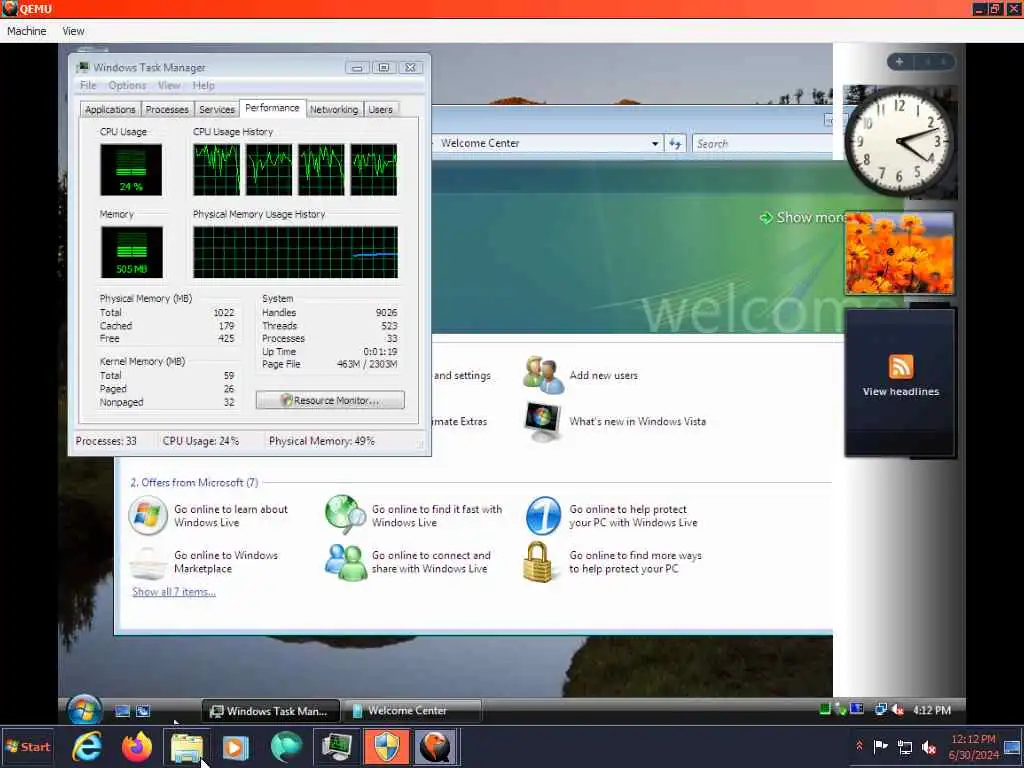The width and height of the screenshot is (1024, 768).
Task: Open Task Manager File menu
Action: click(88, 86)
